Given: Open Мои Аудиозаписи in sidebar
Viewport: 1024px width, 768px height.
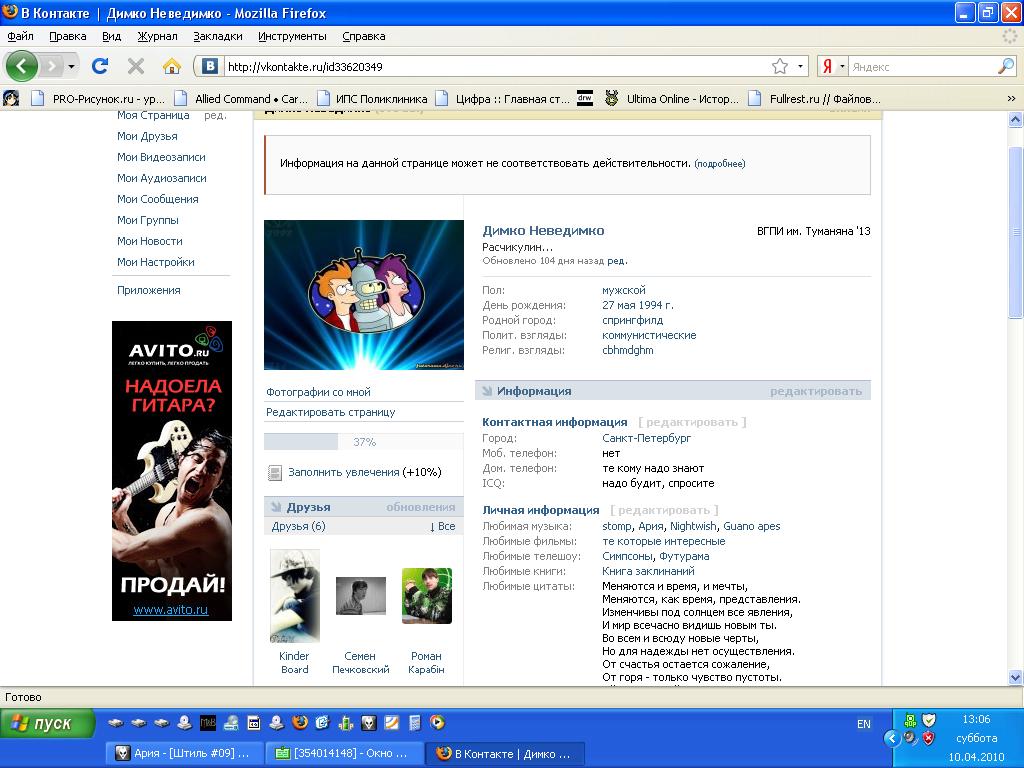Looking at the screenshot, I should point(162,178).
